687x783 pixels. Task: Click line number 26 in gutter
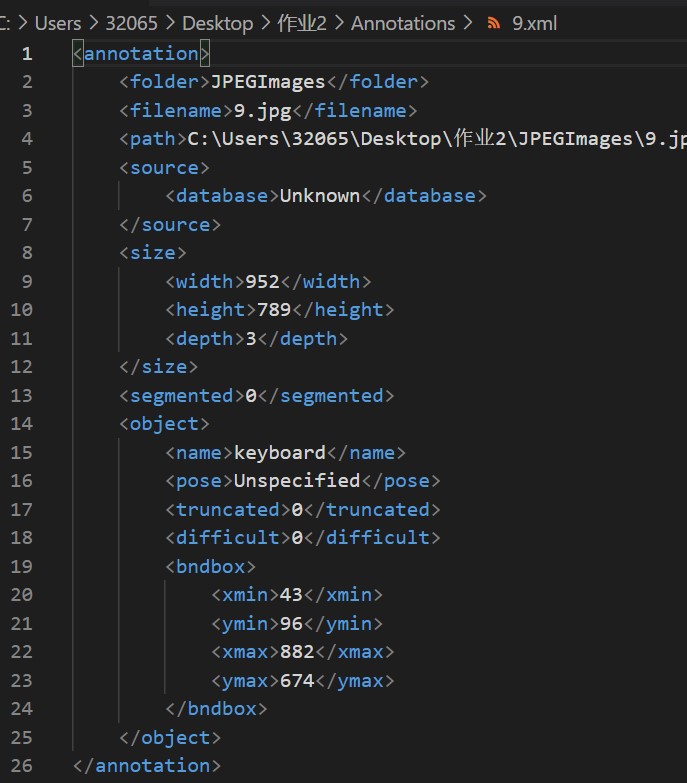click(21, 765)
